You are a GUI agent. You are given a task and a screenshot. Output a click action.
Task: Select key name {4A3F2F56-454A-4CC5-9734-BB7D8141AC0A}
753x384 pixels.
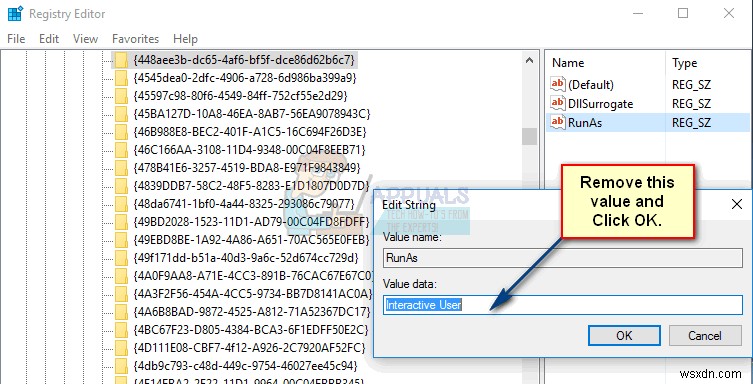tap(253, 293)
